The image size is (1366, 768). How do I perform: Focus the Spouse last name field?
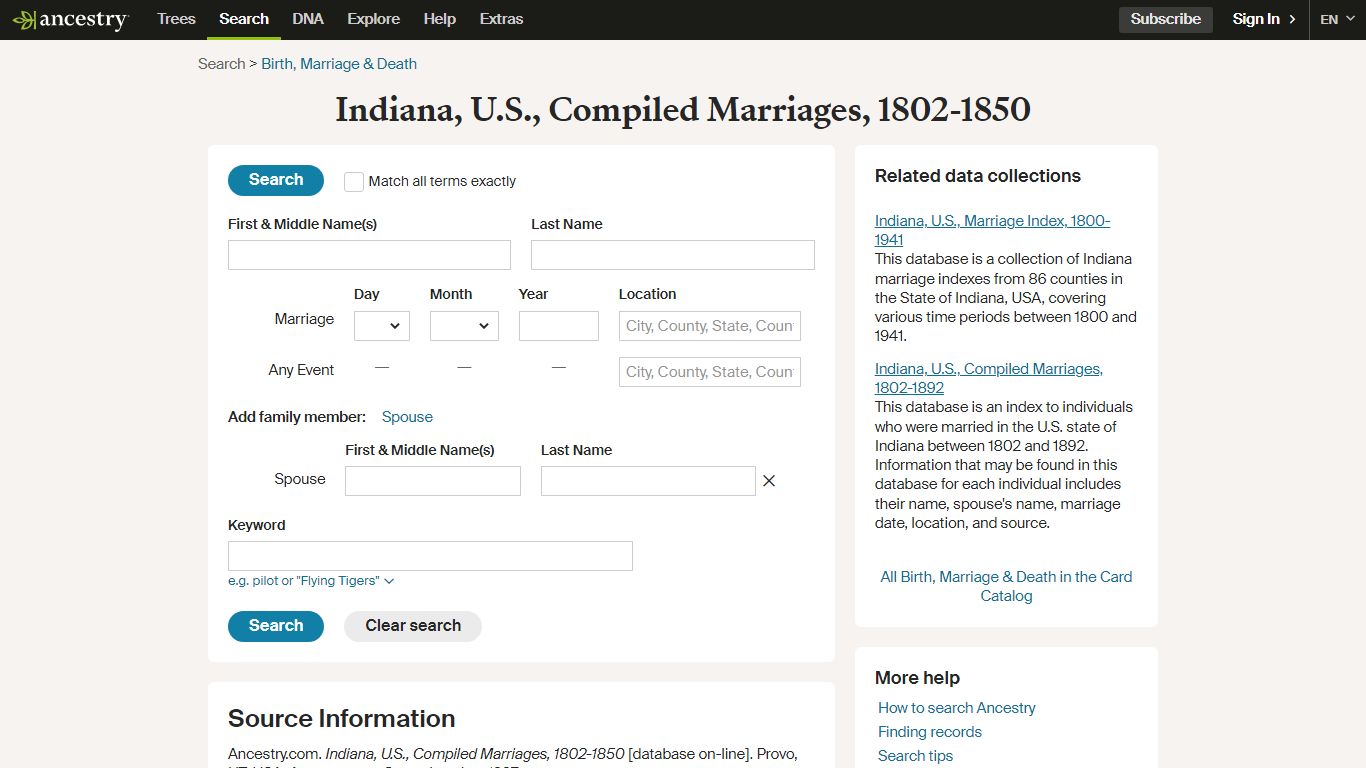pyautogui.click(x=648, y=481)
